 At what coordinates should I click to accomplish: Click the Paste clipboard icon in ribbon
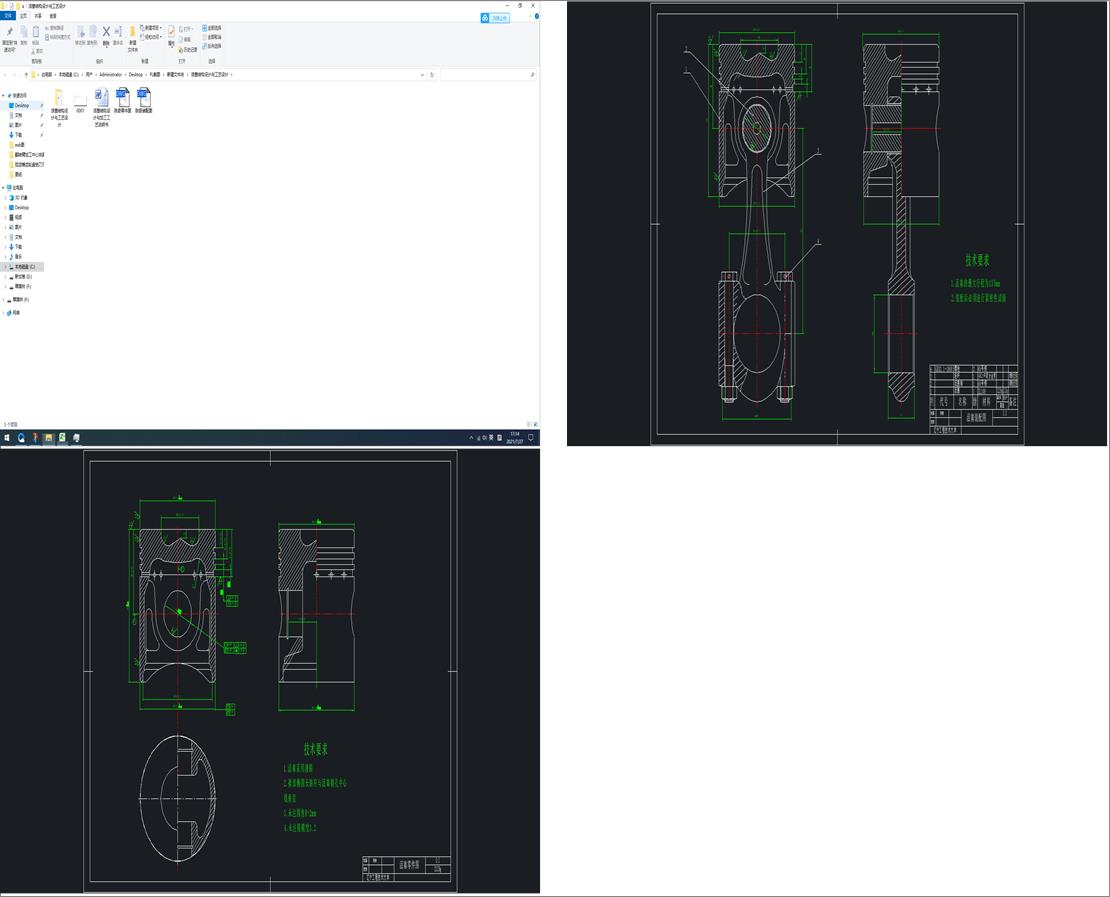[x=35, y=32]
